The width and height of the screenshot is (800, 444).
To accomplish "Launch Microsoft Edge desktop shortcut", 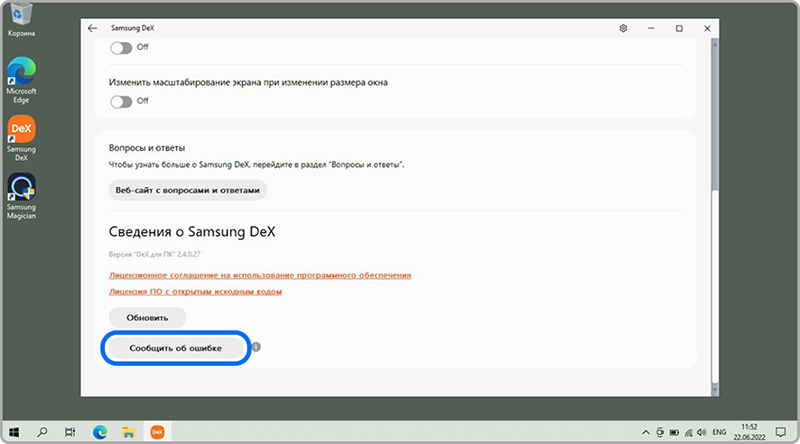I will tap(21, 81).
